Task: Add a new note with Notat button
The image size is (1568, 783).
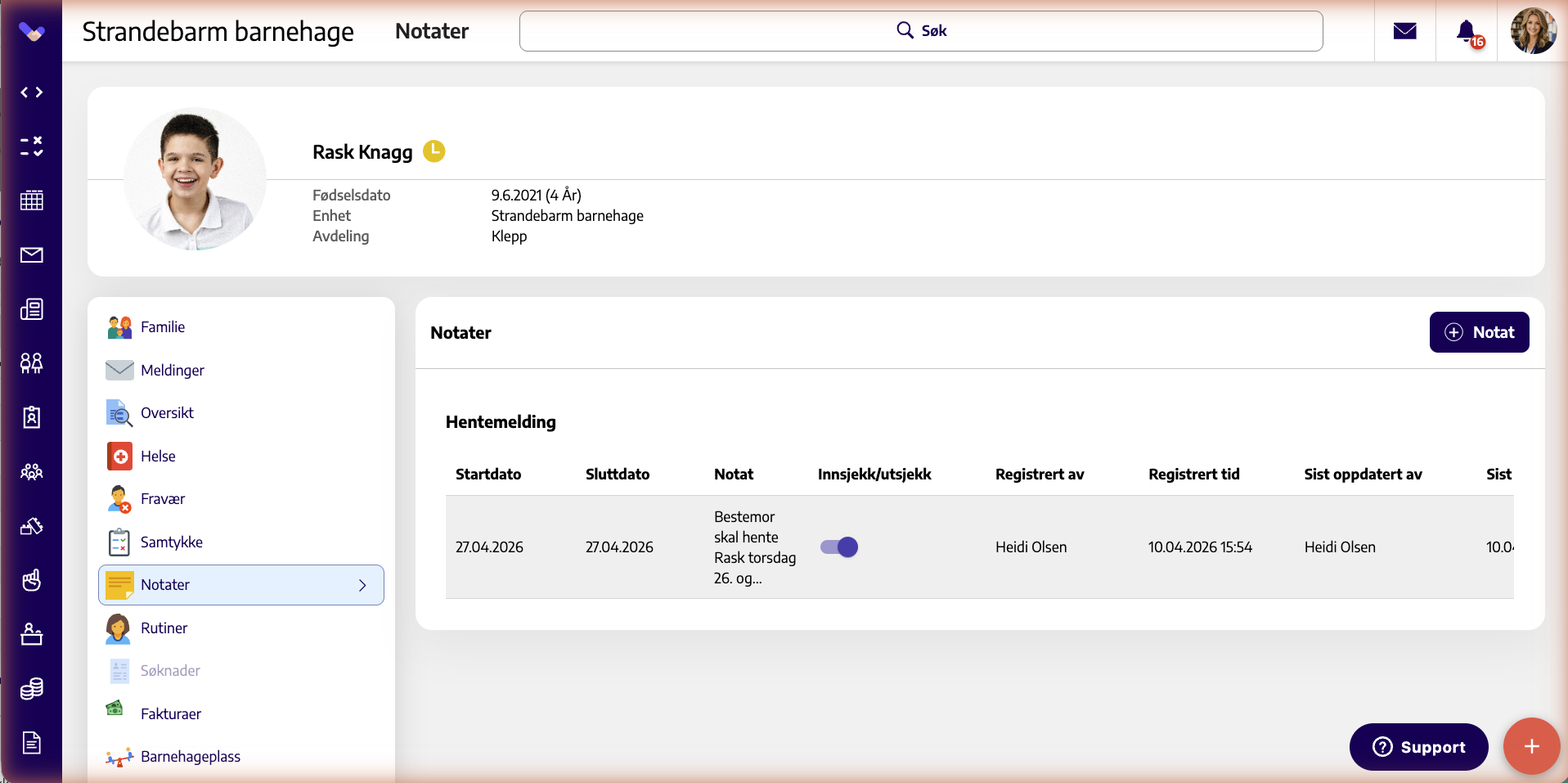Action: [x=1479, y=332]
